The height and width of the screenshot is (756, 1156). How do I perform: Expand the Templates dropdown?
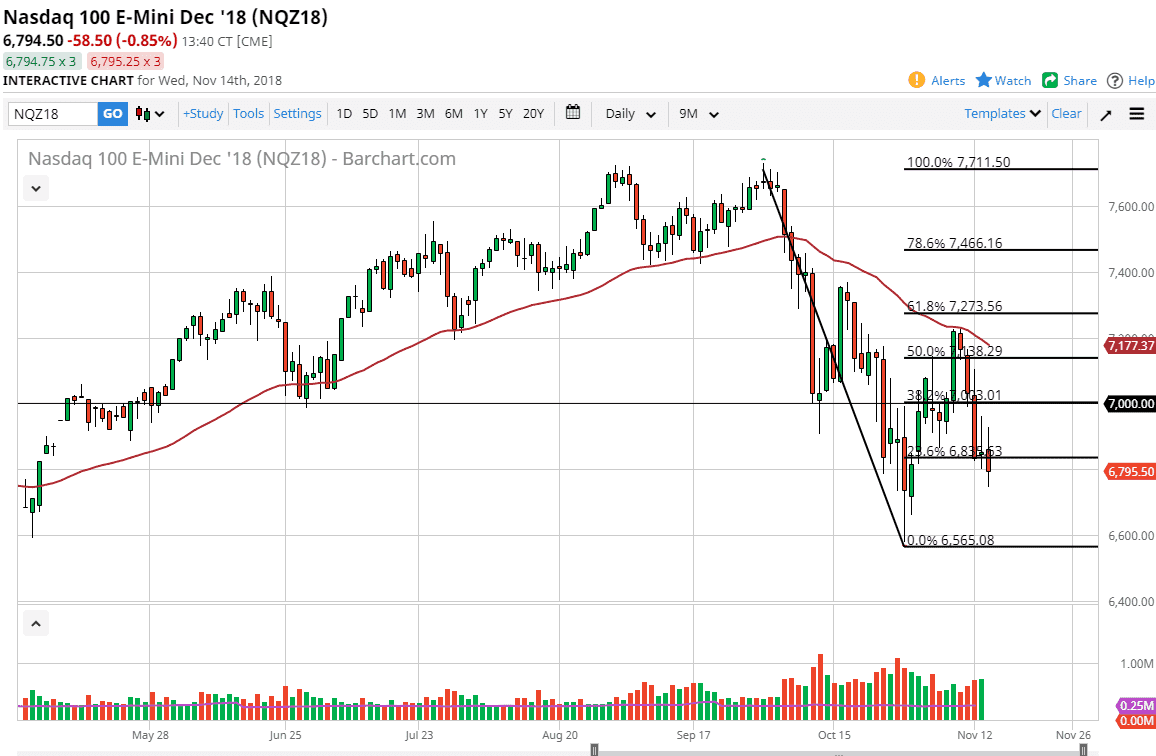pos(1001,113)
